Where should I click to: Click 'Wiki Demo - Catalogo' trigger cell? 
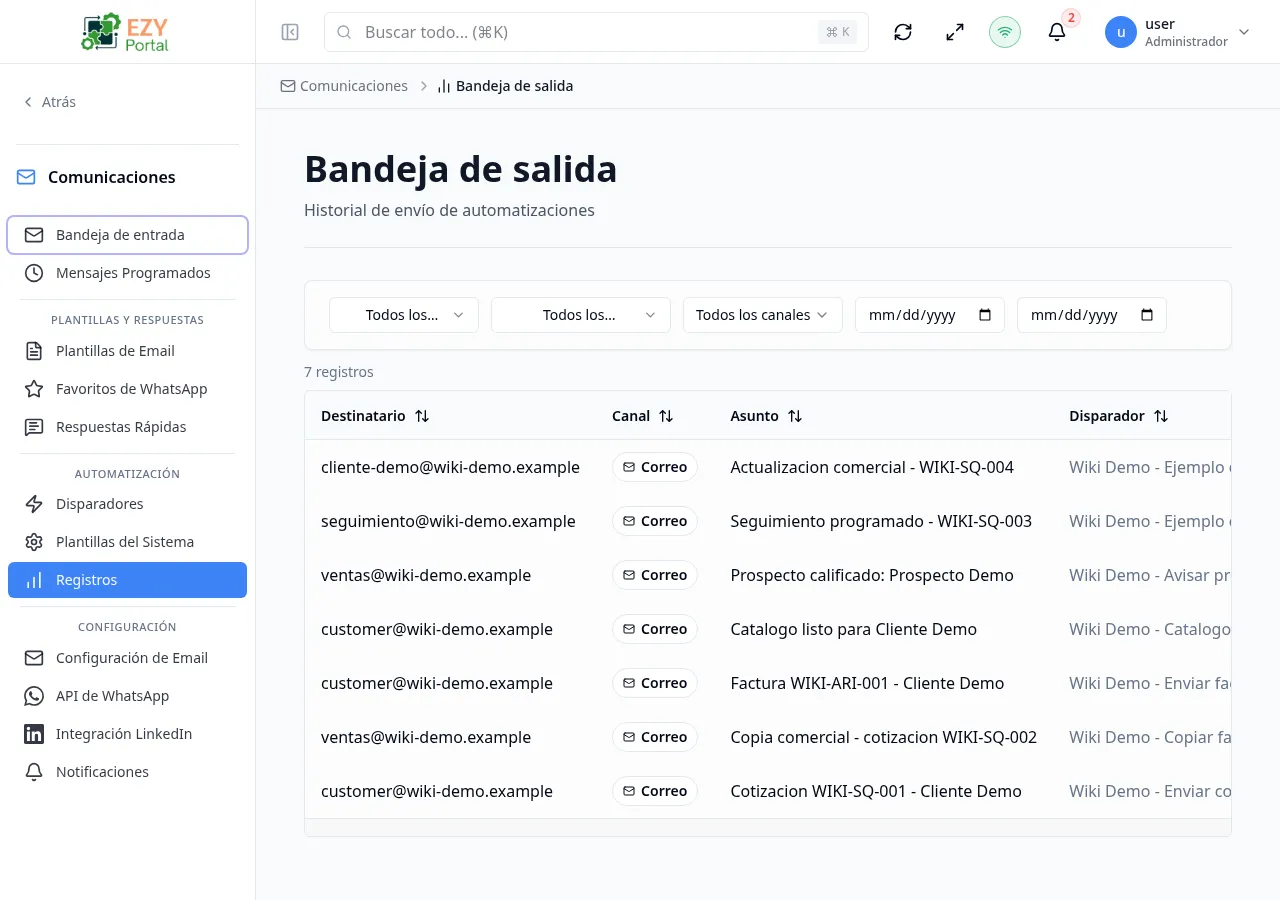[1150, 629]
